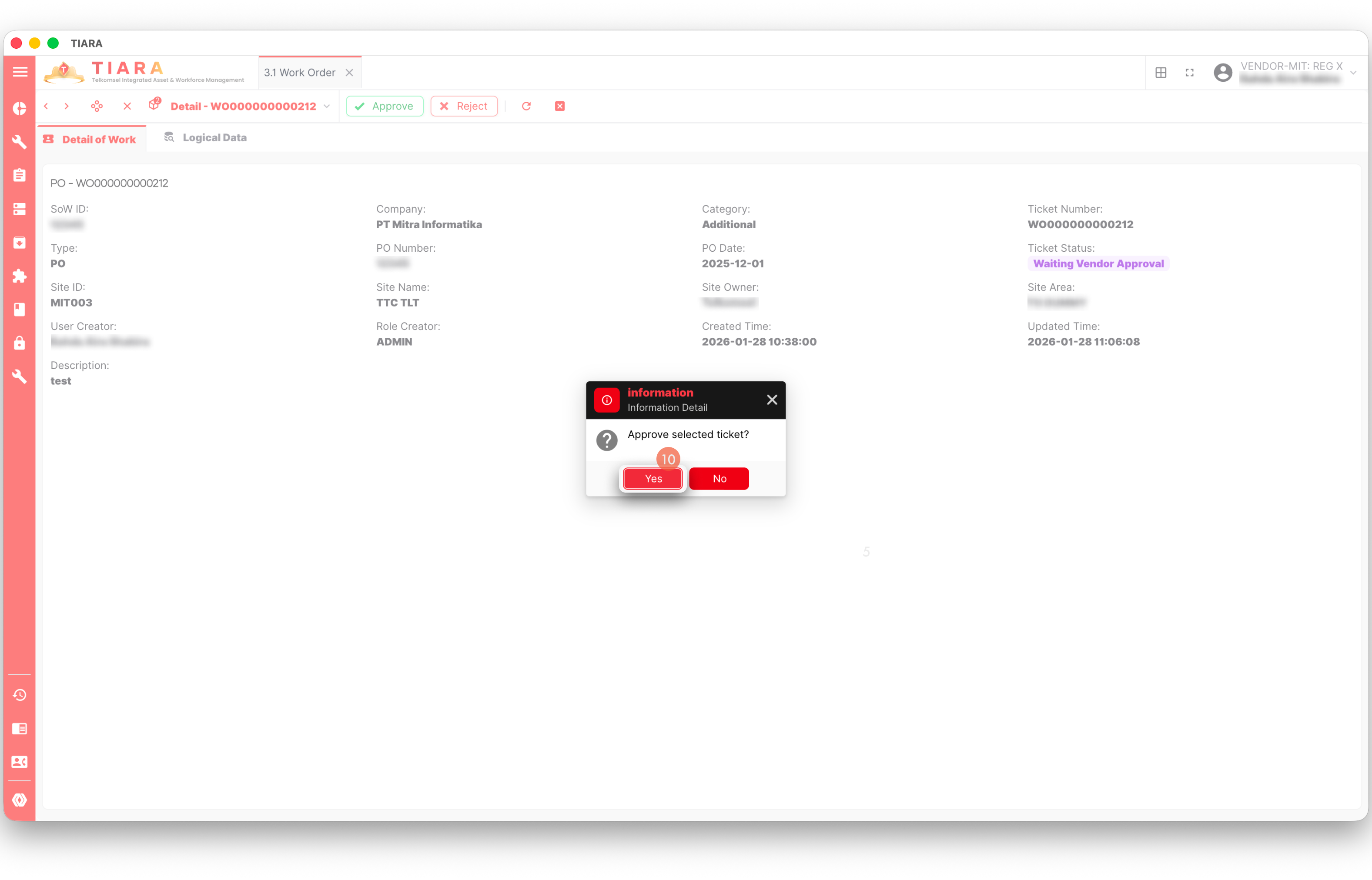Confirm approval with Yes button

tap(653, 479)
